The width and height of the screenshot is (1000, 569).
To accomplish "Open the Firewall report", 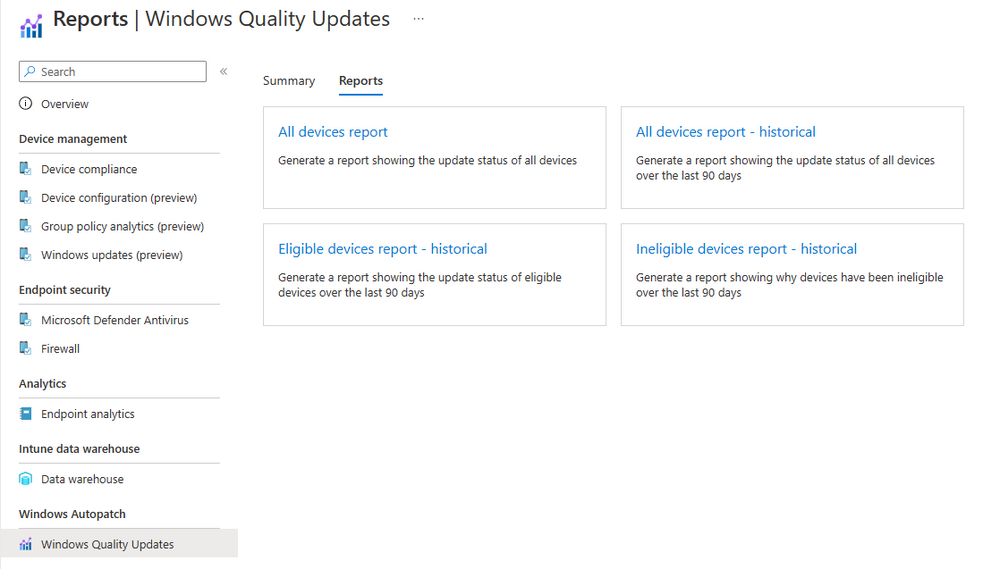I will [x=61, y=349].
